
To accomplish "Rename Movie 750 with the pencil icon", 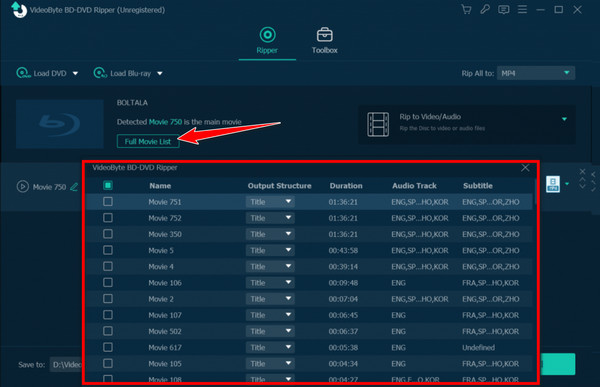I will [74, 187].
